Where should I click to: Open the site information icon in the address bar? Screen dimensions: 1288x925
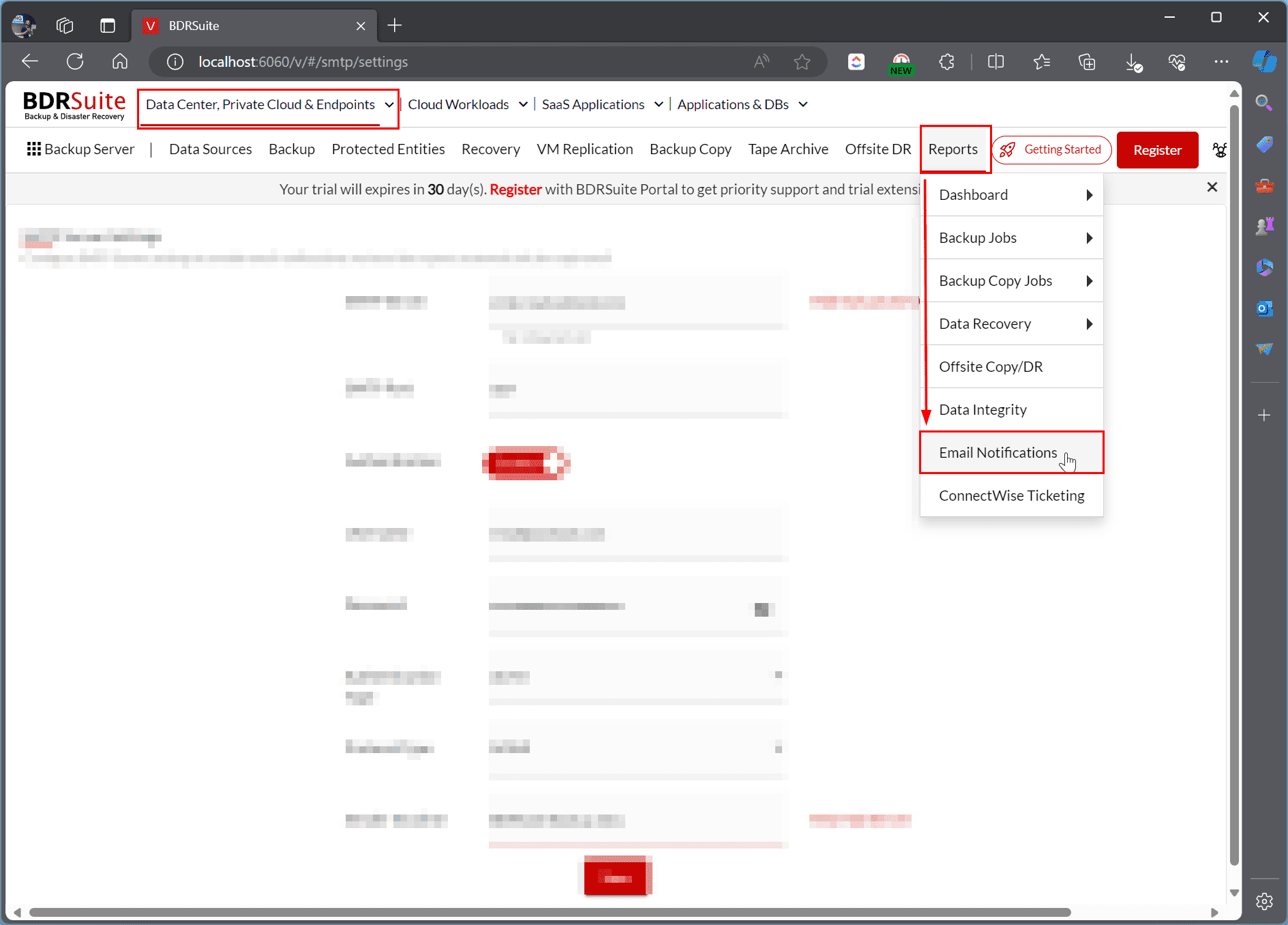pyautogui.click(x=175, y=62)
